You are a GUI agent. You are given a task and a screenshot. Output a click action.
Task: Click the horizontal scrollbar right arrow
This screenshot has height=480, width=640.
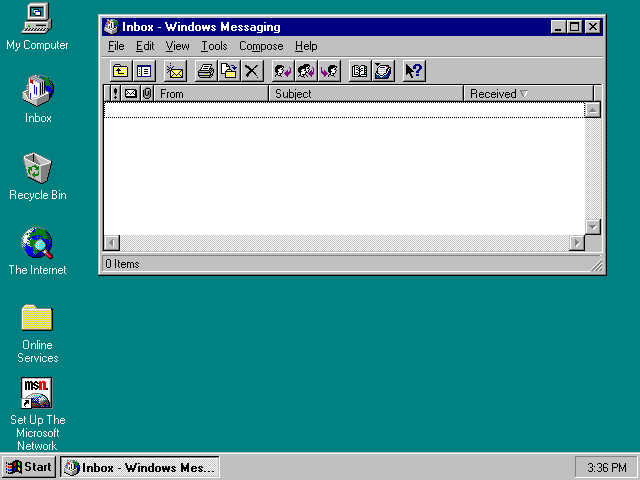click(577, 243)
